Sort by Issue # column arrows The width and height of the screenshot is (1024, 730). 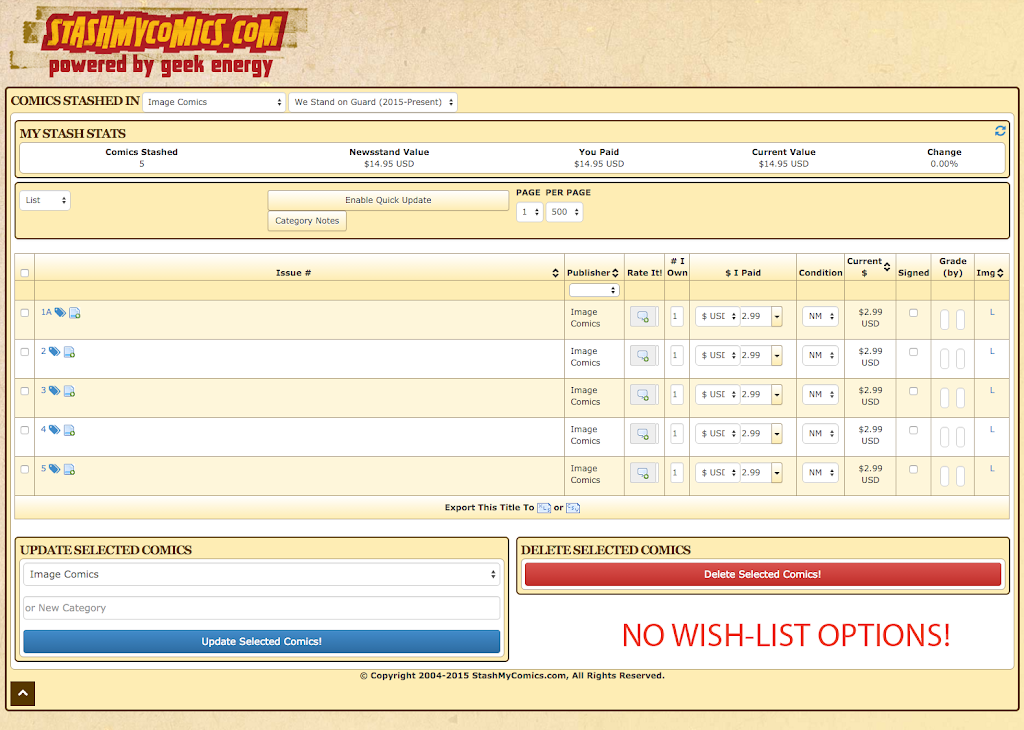tap(555, 273)
